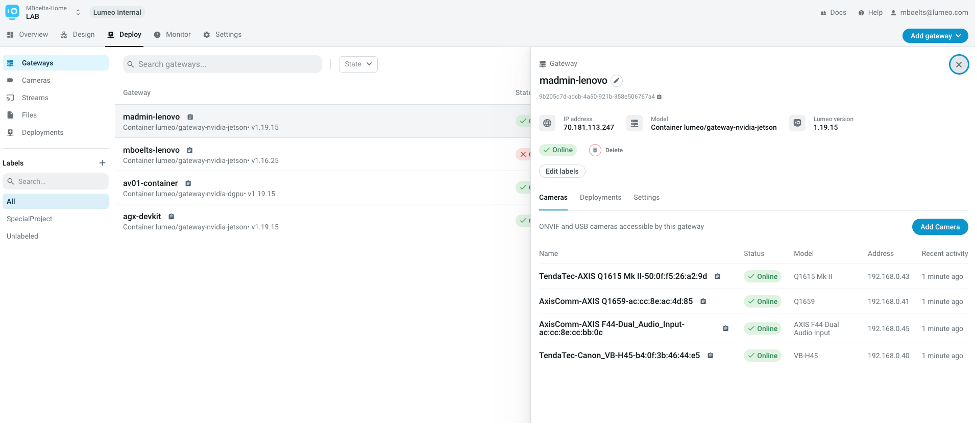This screenshot has height=424, width=977.
Task: Switch to the top Settings tab
Action: 222,35
